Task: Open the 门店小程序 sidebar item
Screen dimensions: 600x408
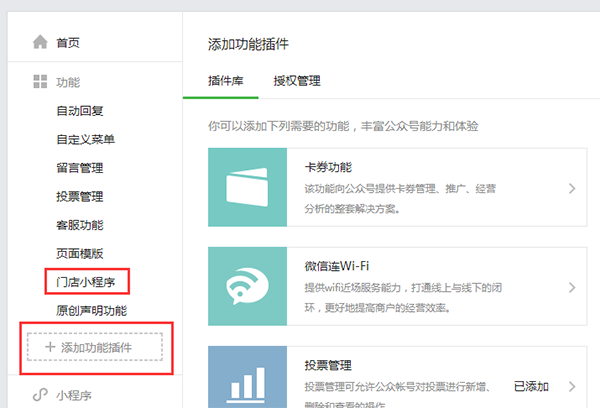Action: pos(86,282)
